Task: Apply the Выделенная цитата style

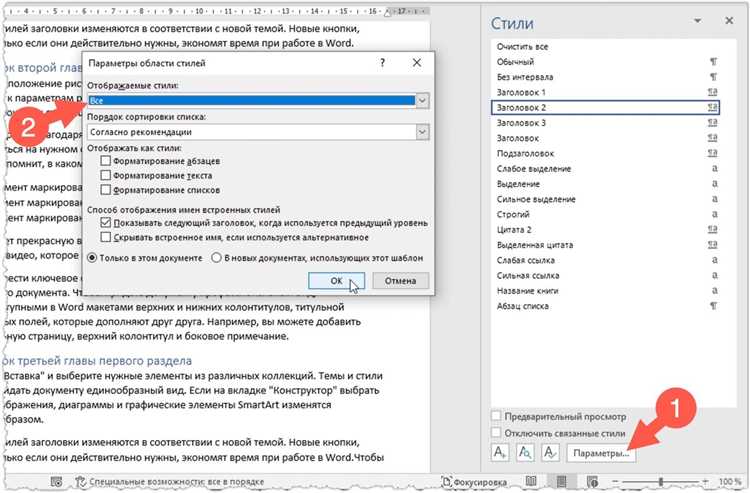Action: pyautogui.click(x=606, y=245)
